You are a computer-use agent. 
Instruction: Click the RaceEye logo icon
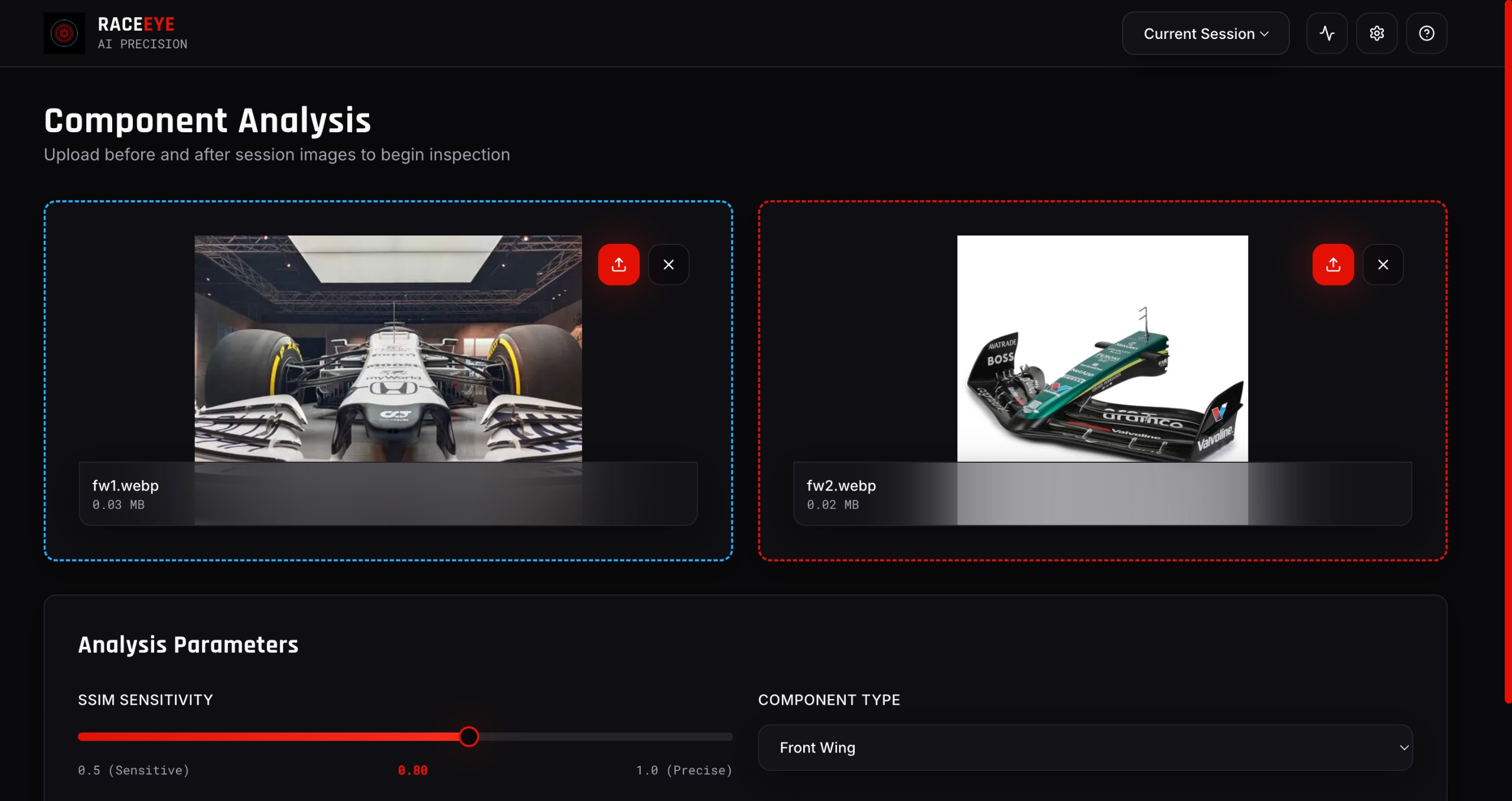click(x=64, y=33)
